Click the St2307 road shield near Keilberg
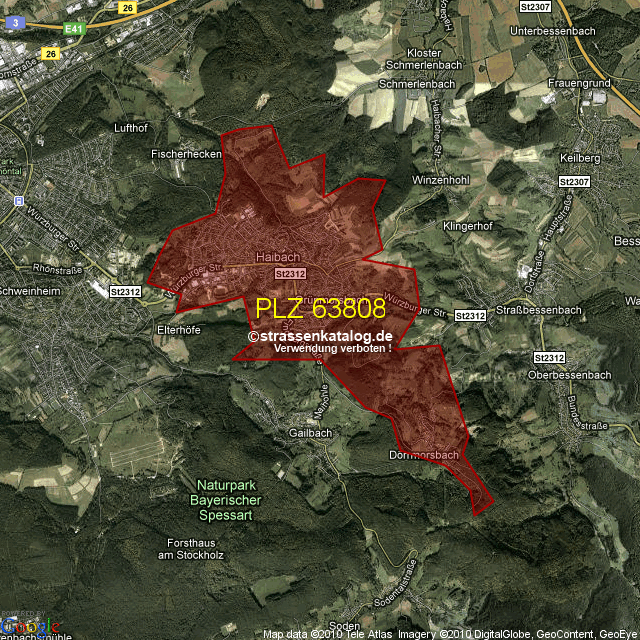The image size is (640, 640). click(x=574, y=182)
